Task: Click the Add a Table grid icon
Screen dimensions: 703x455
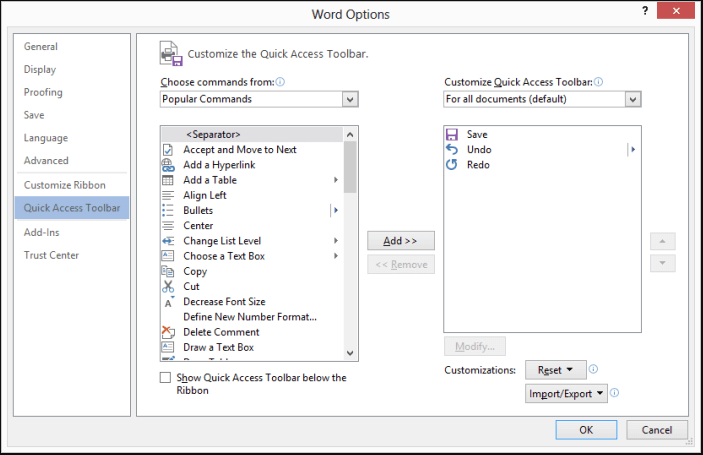Action: click(168, 180)
